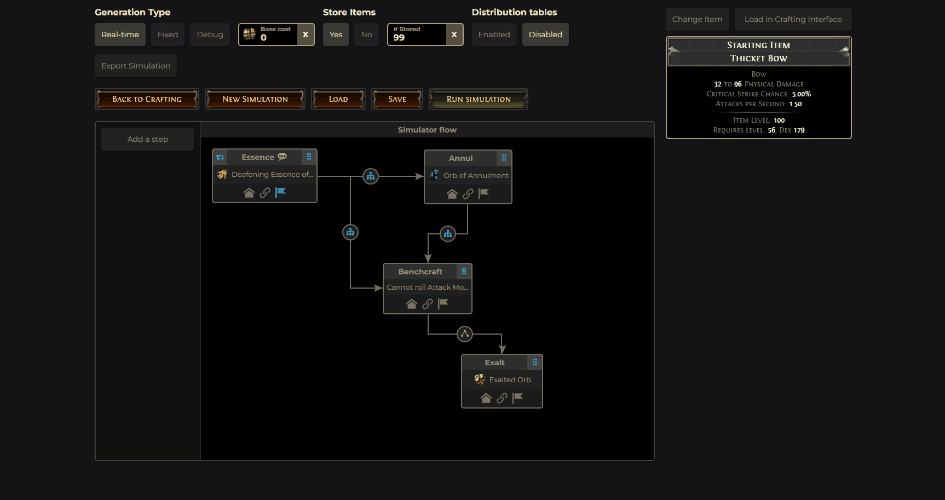Click the 'Simulator flow' heading

click(427, 130)
